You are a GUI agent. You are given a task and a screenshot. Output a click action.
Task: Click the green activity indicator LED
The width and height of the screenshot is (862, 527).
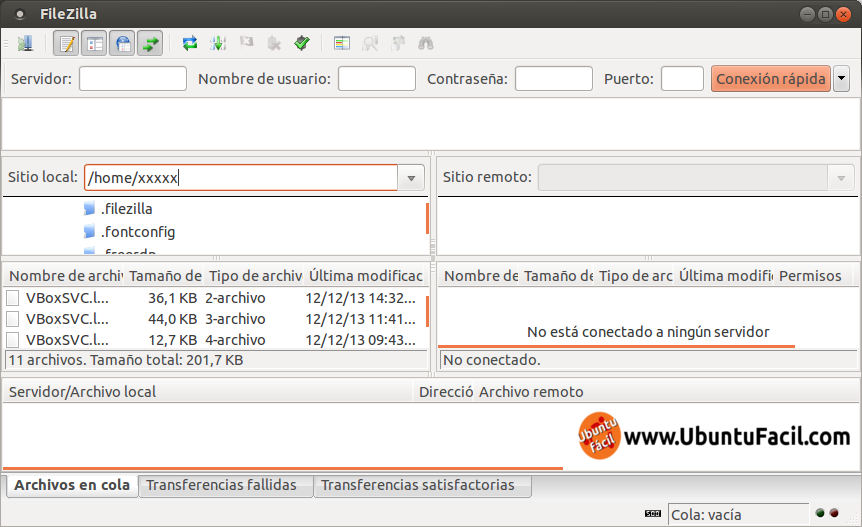pos(820,513)
